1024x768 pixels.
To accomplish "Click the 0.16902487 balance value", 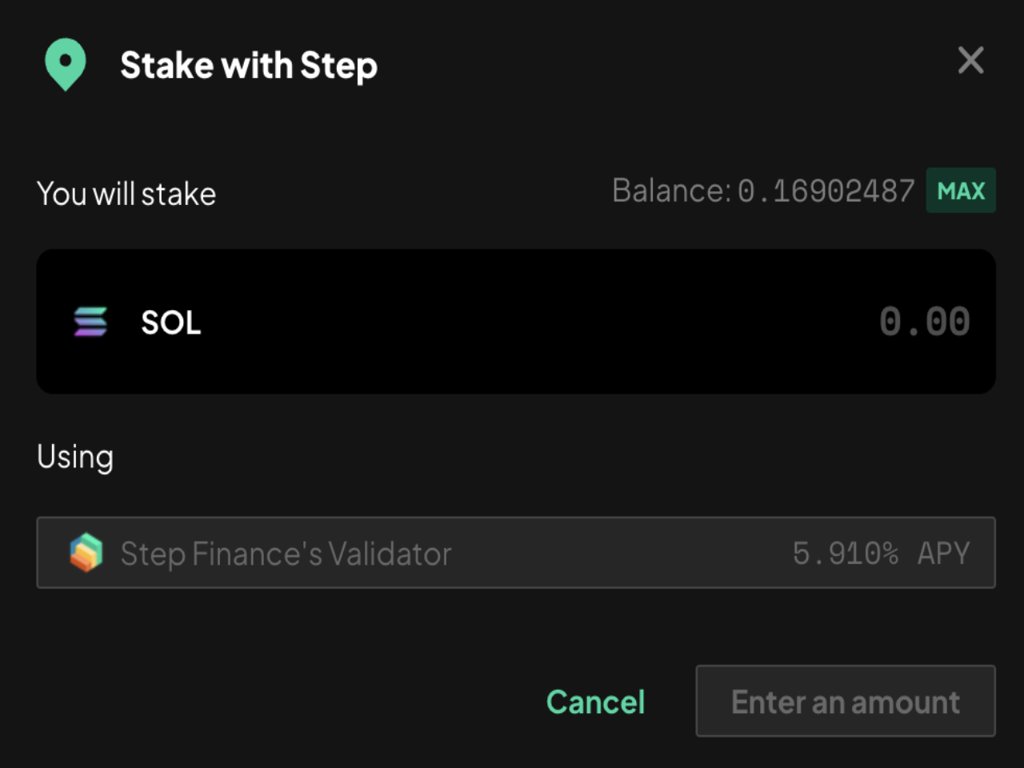I will [x=826, y=191].
